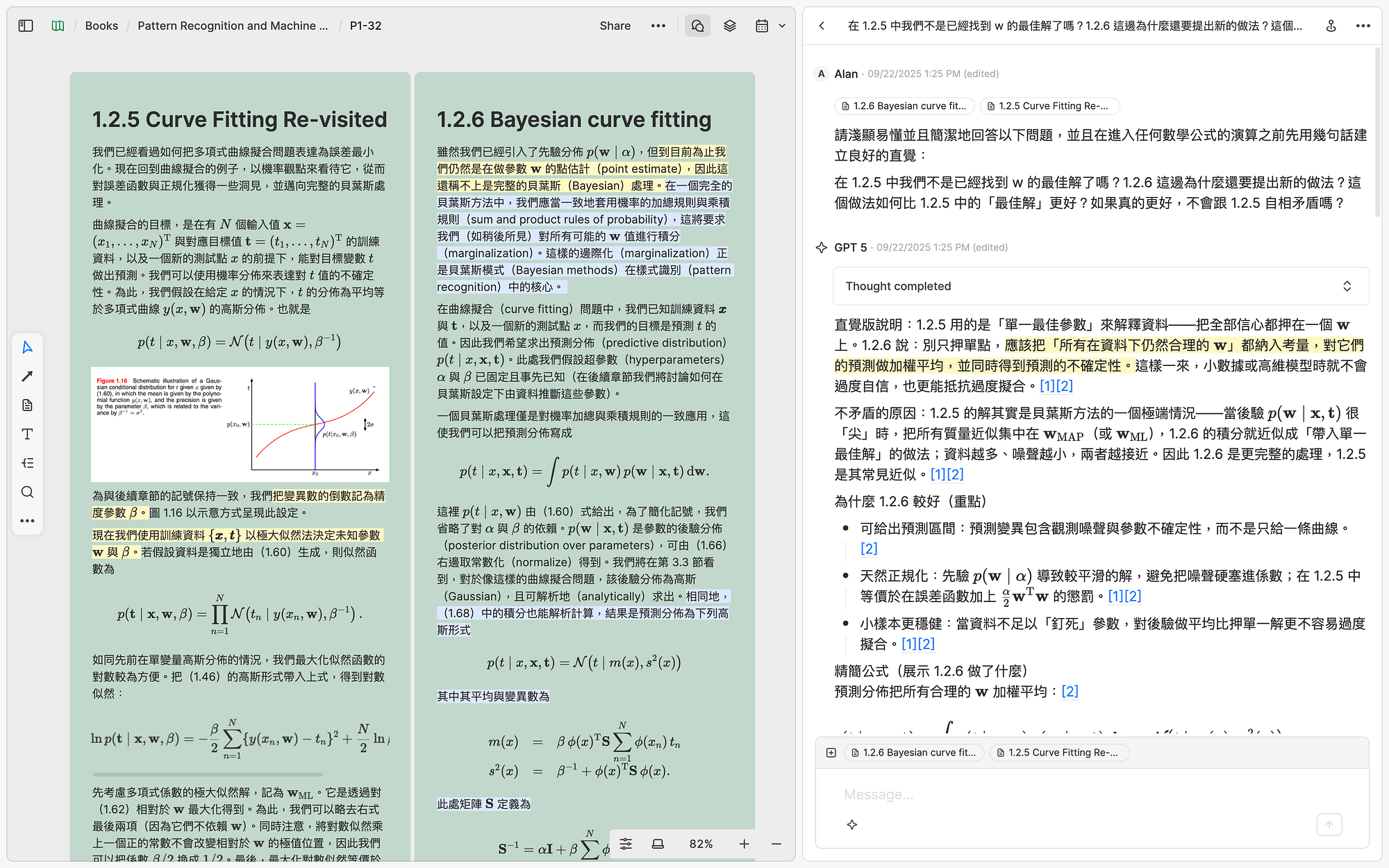The width and height of the screenshot is (1389, 868).
Task: Open Books breadcrumb item
Action: click(101, 26)
